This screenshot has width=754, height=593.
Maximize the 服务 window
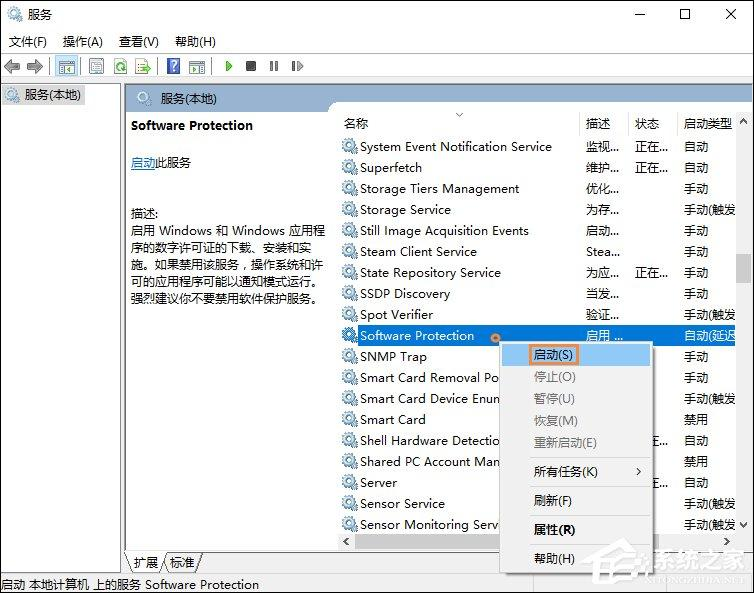(x=685, y=14)
